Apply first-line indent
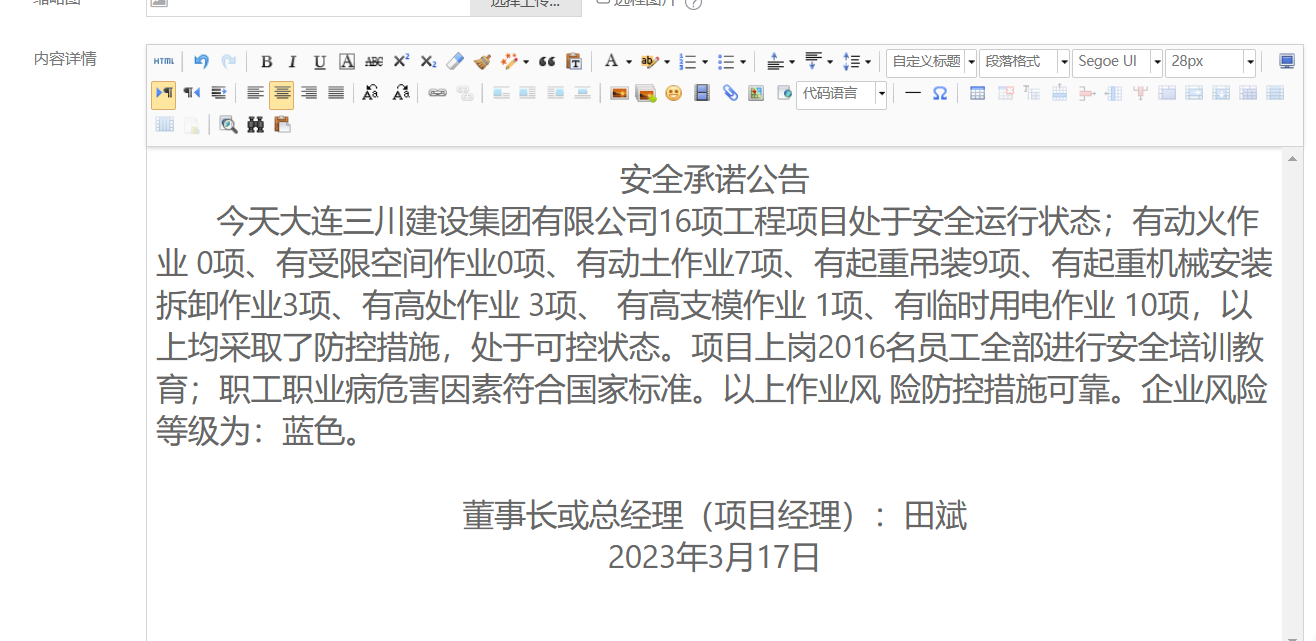Screen dimensions: 1316x641 218,93
